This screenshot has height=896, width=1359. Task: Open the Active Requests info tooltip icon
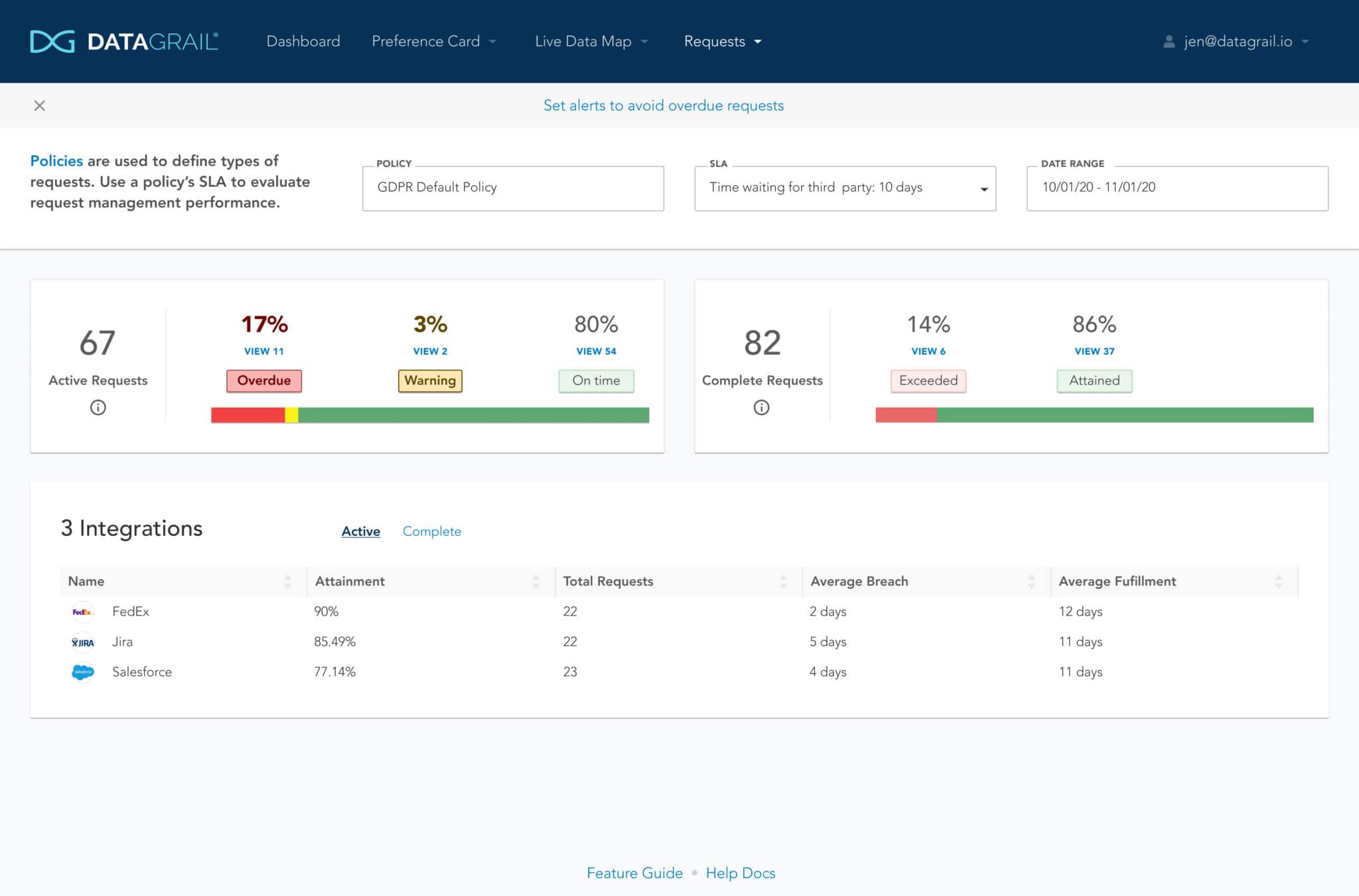98,408
